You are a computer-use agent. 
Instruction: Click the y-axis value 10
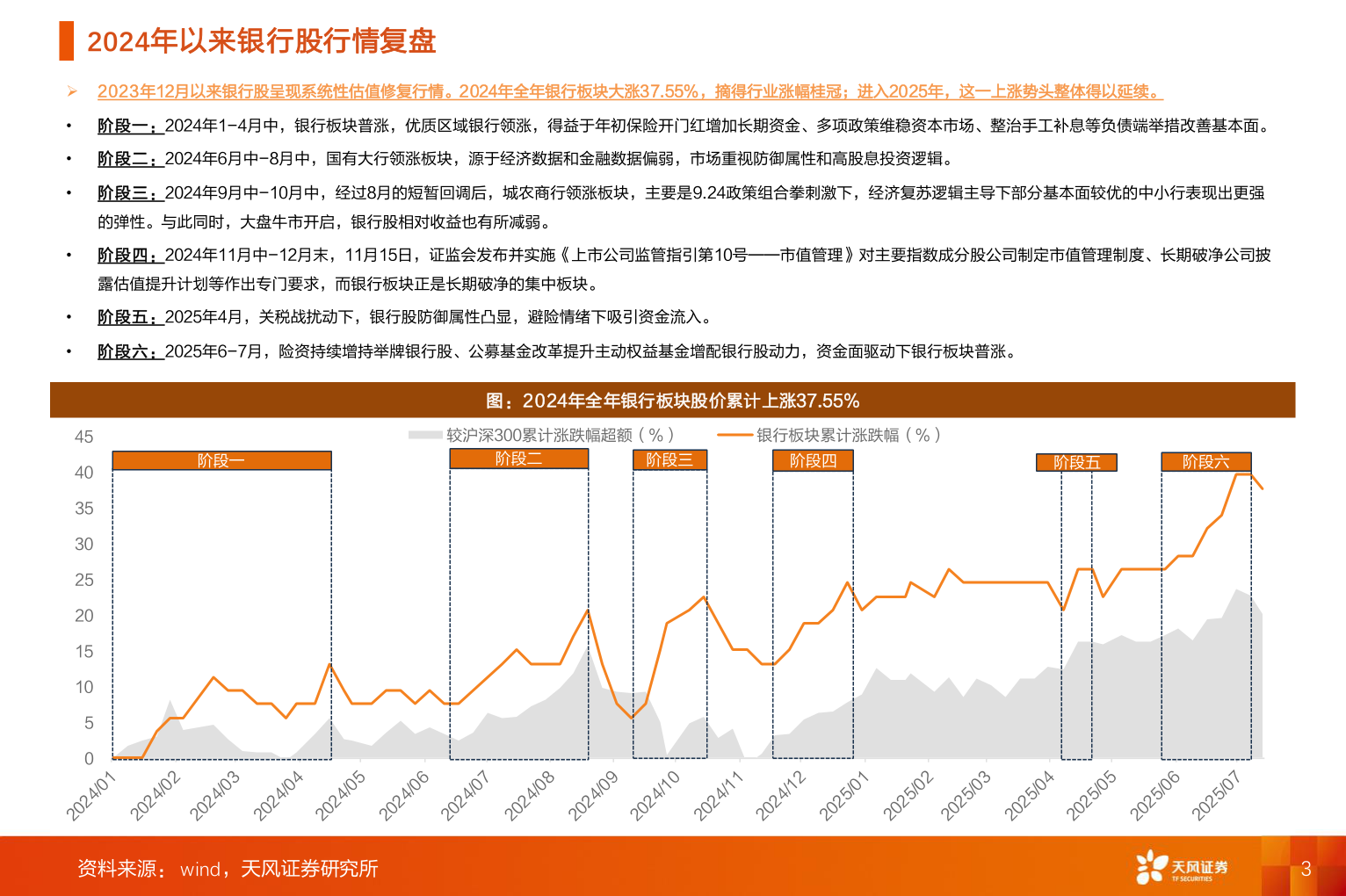click(84, 687)
